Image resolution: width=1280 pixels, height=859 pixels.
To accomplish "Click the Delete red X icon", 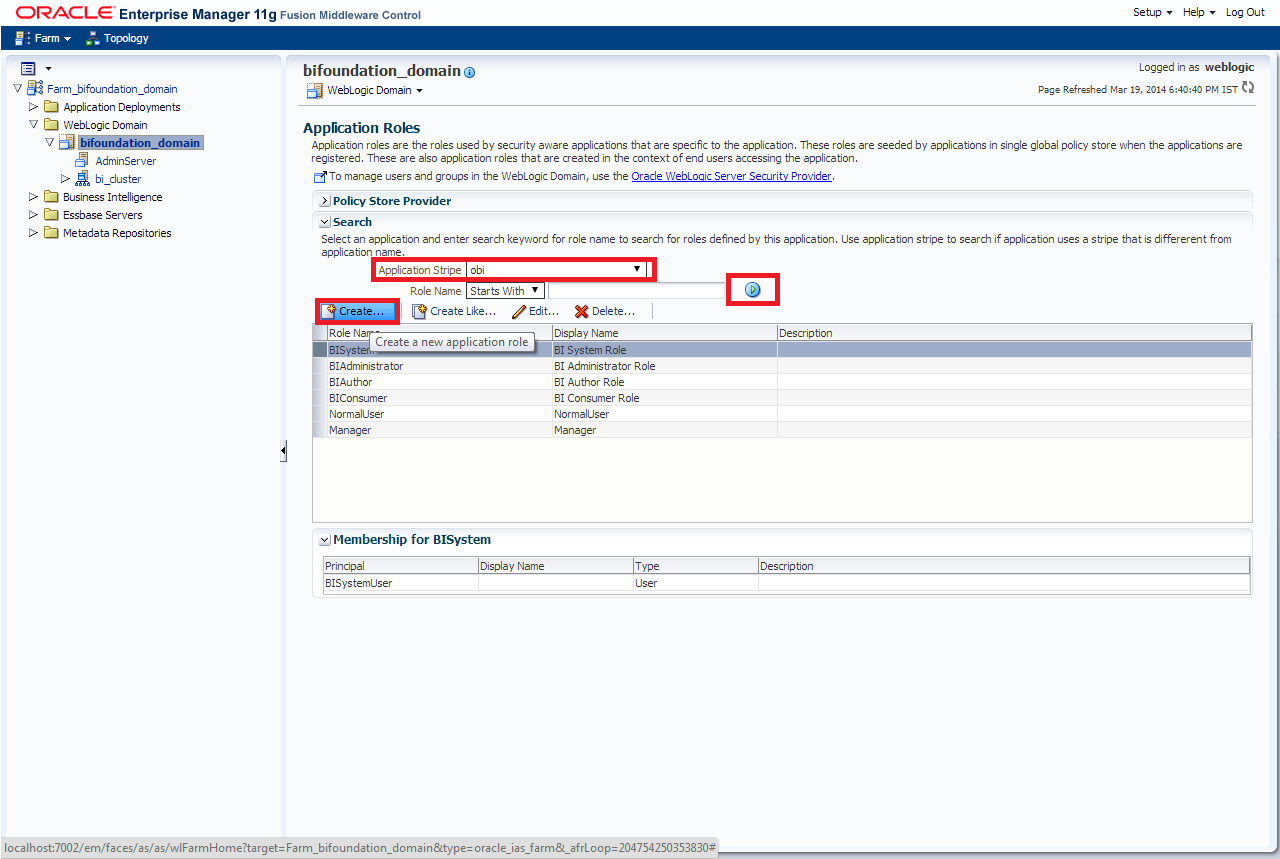I will tap(581, 311).
